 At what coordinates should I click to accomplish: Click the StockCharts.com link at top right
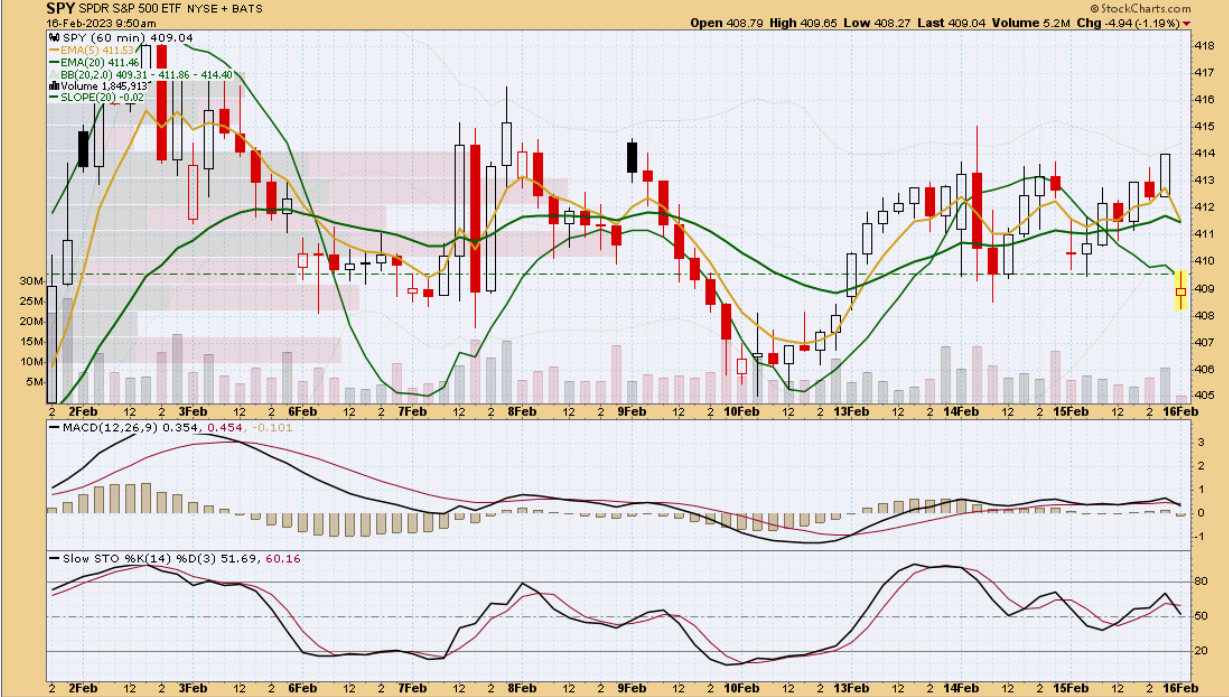[x=1139, y=8]
